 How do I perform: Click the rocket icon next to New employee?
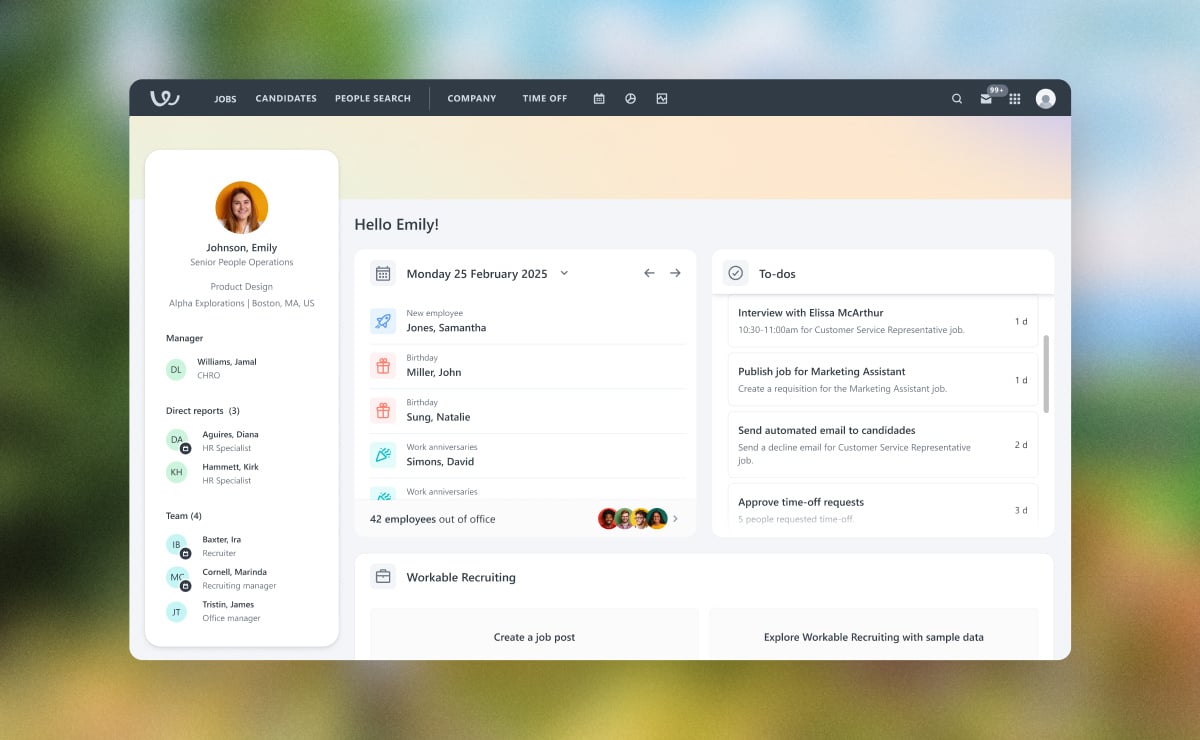382,320
